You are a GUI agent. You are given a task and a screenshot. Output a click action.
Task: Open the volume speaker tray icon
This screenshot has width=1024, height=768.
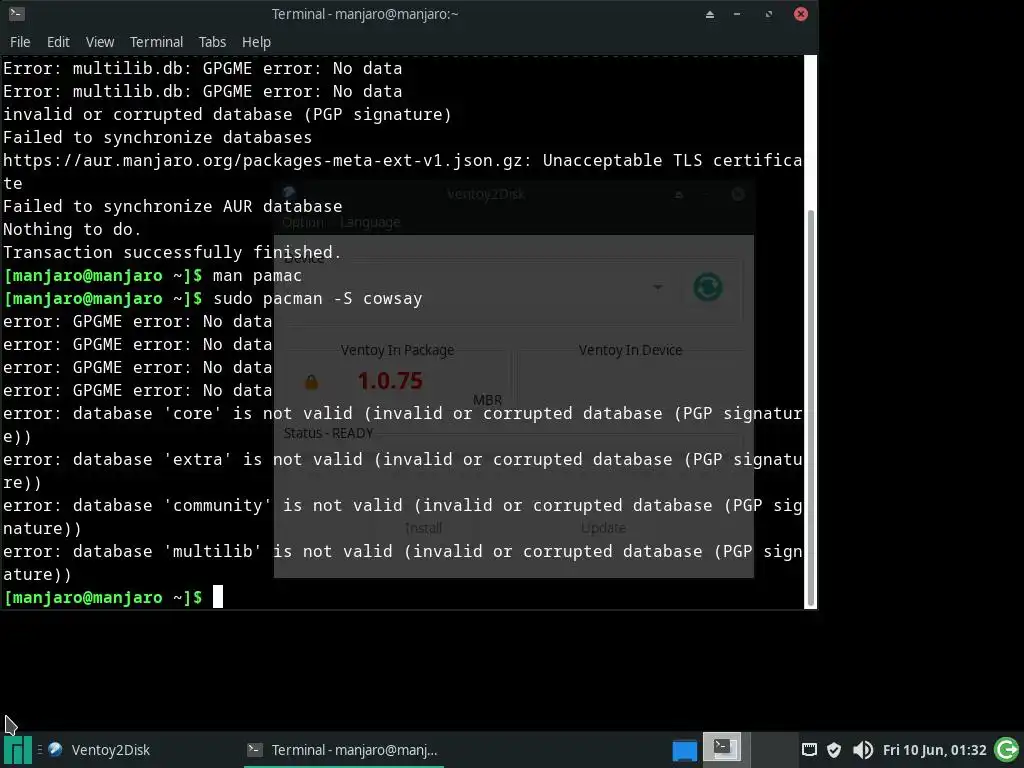tap(863, 750)
